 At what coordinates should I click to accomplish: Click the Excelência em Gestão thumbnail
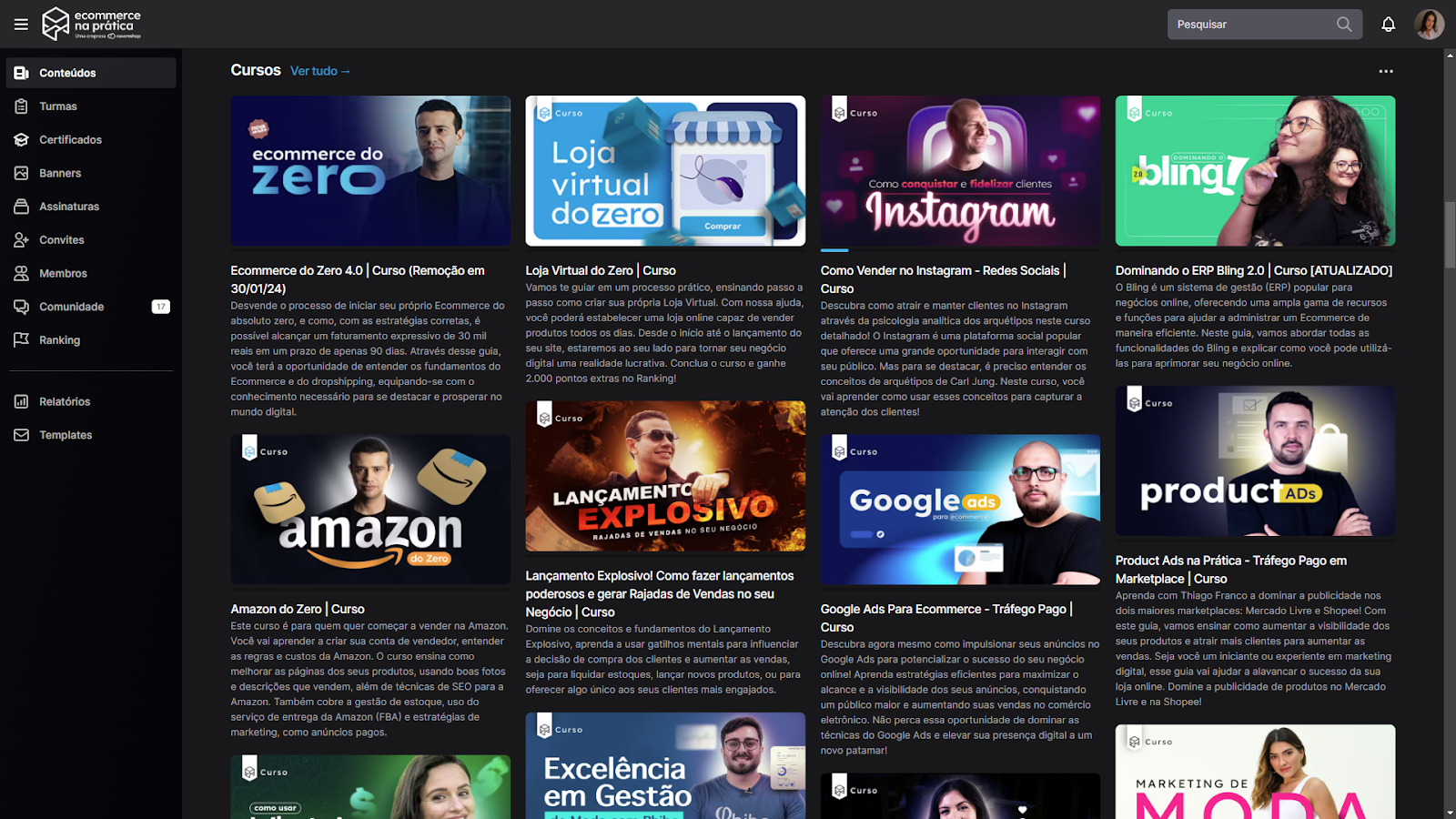[665, 765]
